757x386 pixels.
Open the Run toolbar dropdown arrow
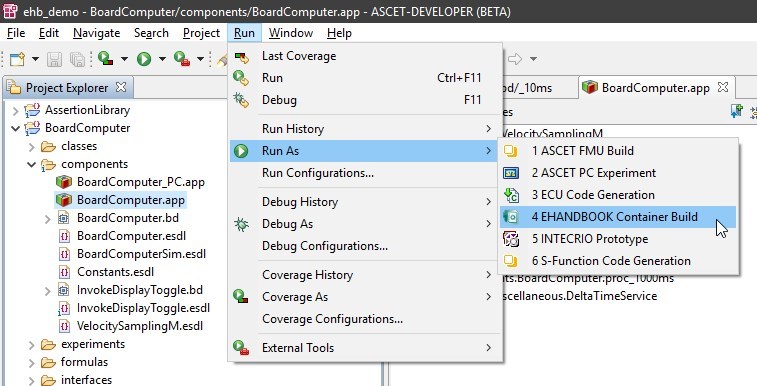click(x=162, y=59)
